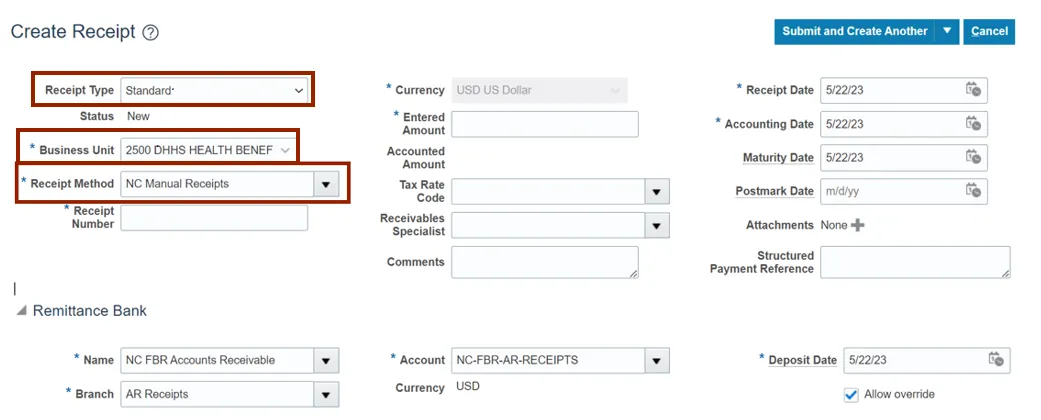Viewport: 1041px width, 420px height.
Task: Click Submit and Create Another button
Action: point(854,31)
